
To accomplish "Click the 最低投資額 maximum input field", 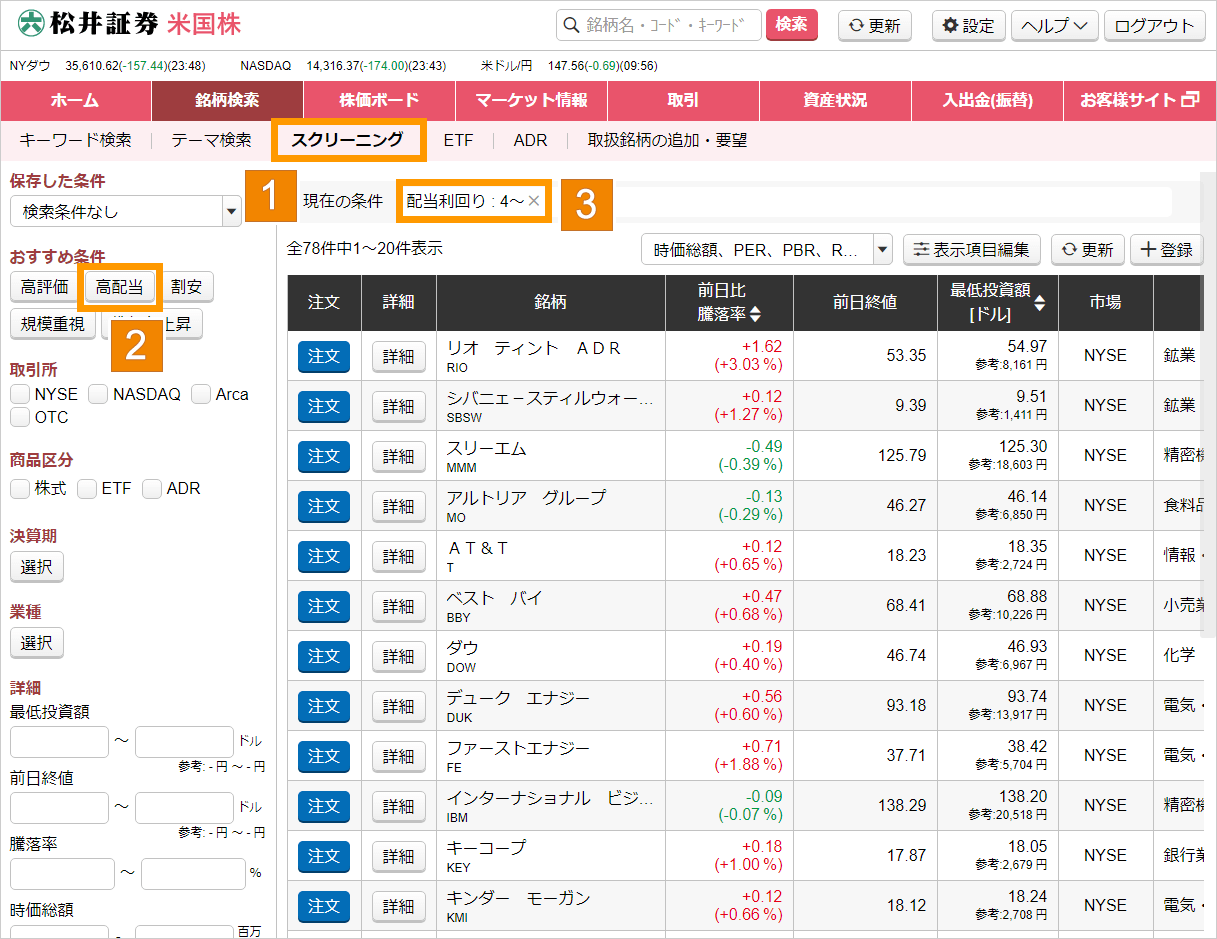I will click(x=184, y=742).
